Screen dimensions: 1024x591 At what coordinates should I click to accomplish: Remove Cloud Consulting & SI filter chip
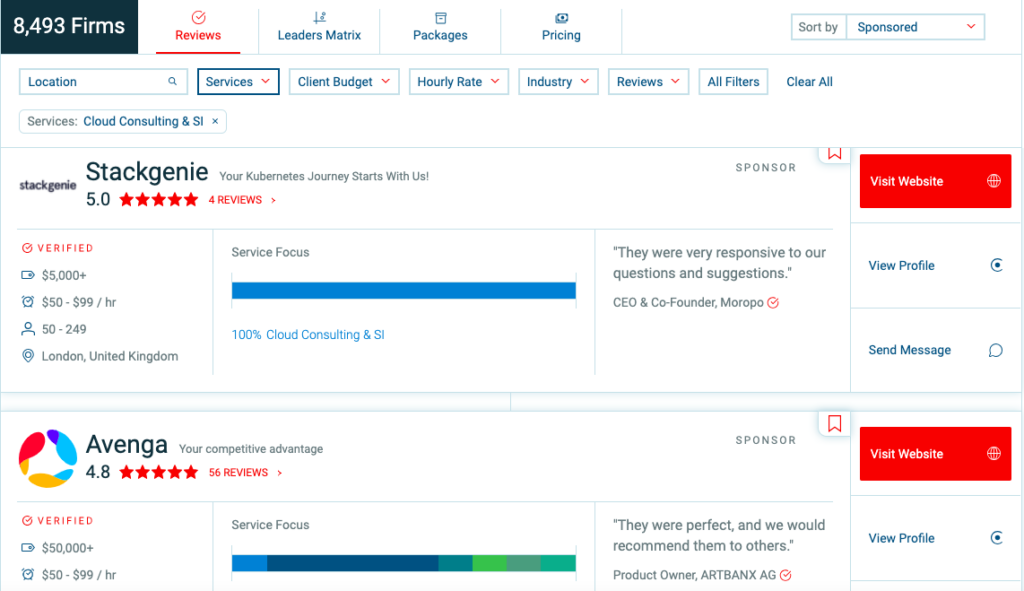[x=215, y=121]
